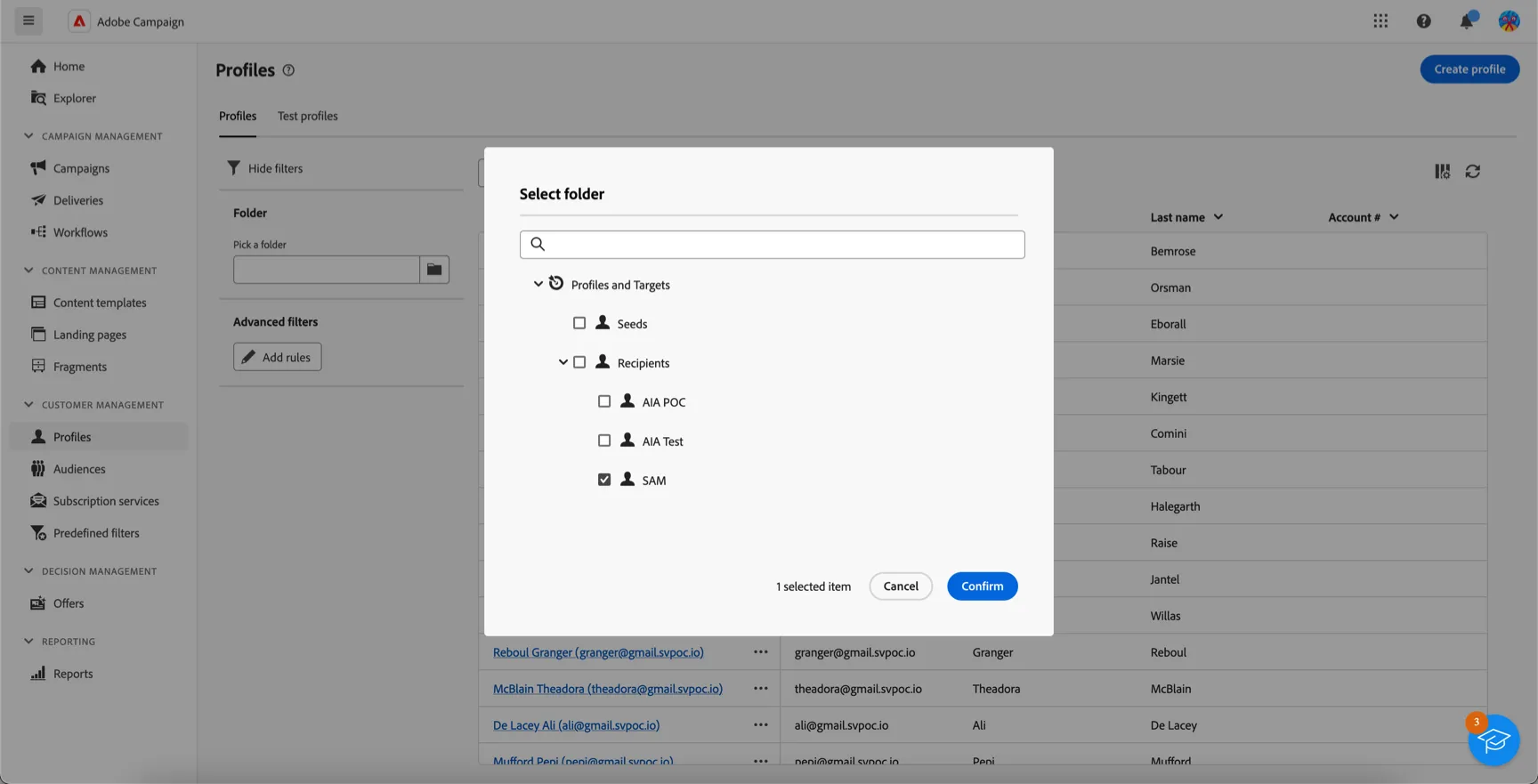Collapse the Recipients folder node
Screen dimensions: 1538x784
(x=563, y=362)
